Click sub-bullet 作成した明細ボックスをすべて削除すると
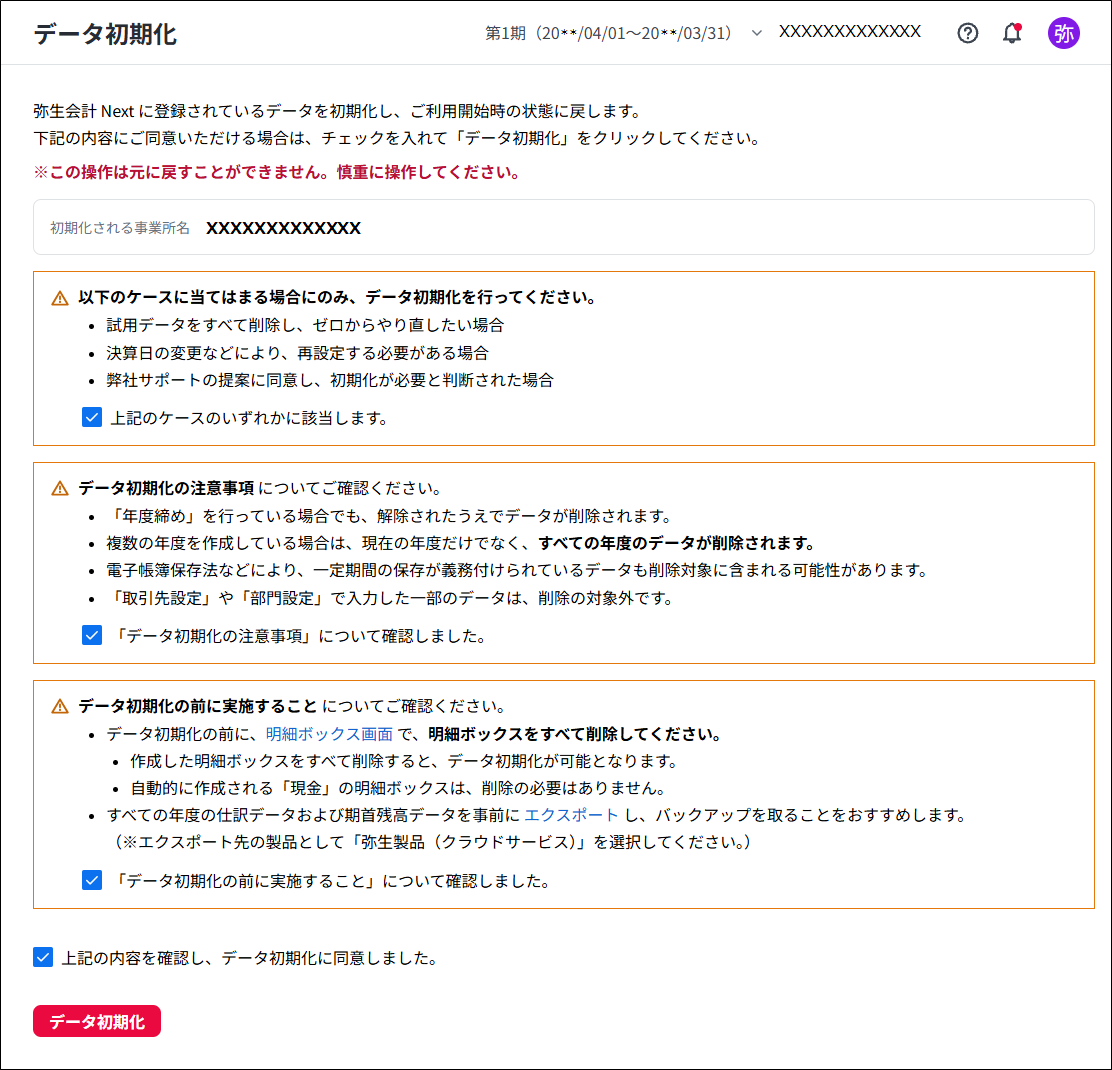Image resolution: width=1112 pixels, height=1070 pixels. pos(404,762)
